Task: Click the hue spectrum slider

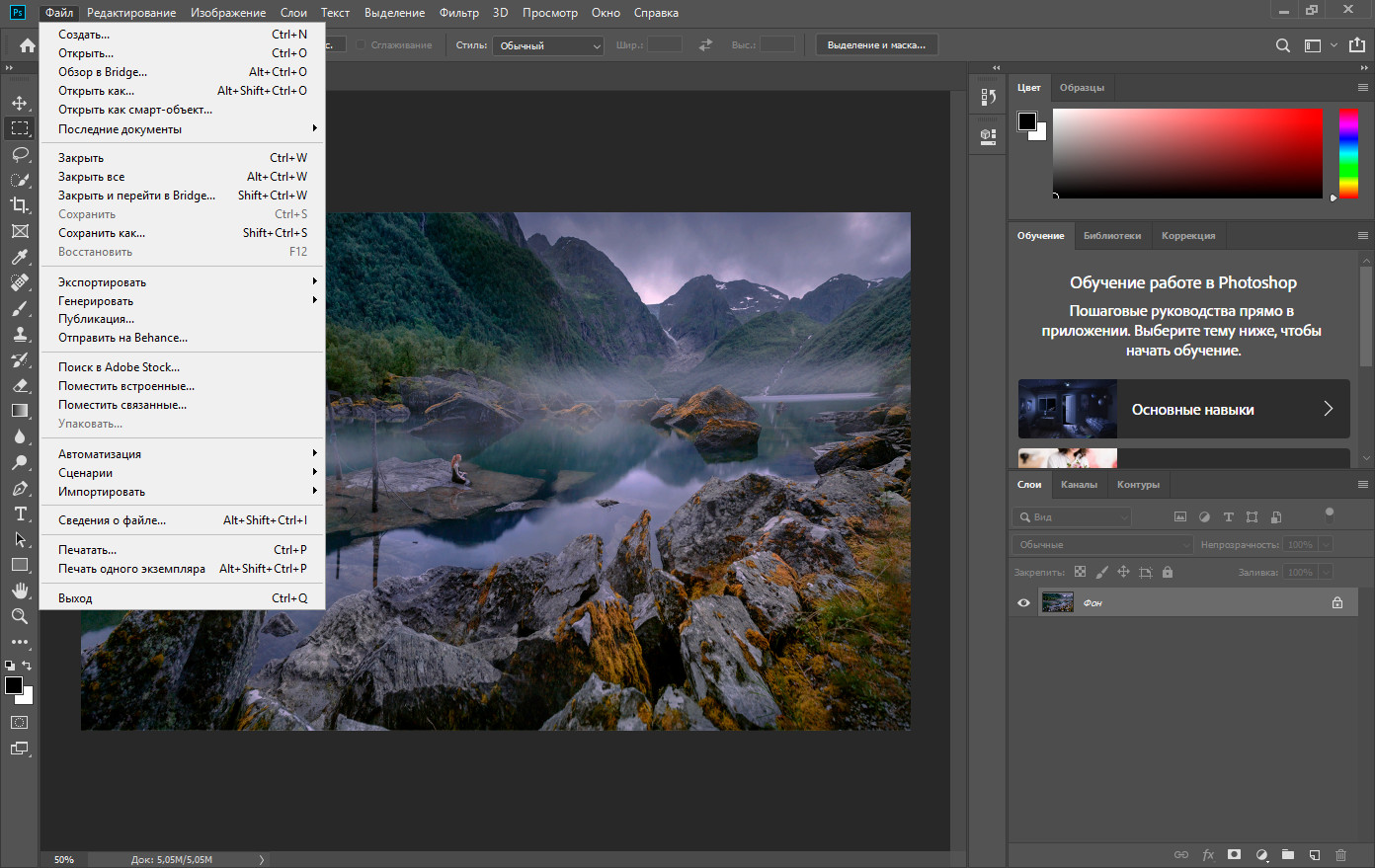Action: 1348,153
